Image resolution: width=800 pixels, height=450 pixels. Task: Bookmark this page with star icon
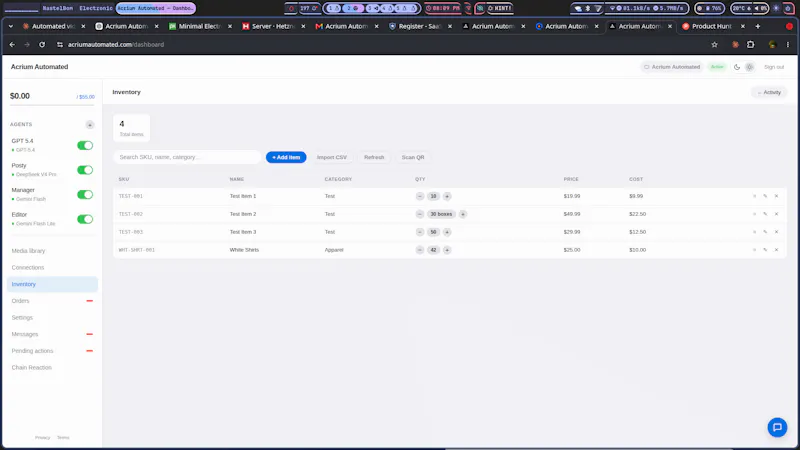coord(714,44)
